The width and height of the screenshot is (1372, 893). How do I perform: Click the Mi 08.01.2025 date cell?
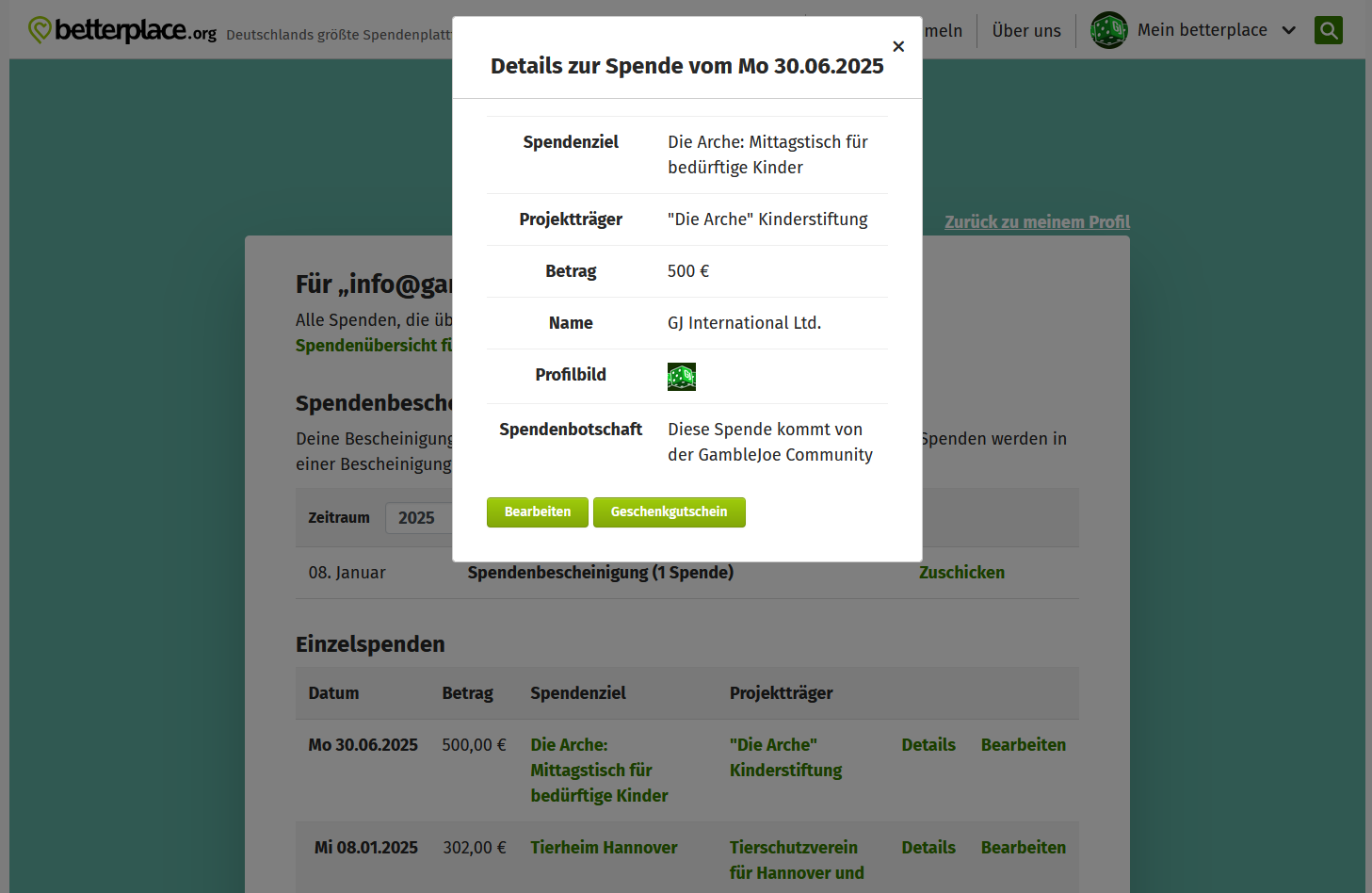pyautogui.click(x=366, y=847)
